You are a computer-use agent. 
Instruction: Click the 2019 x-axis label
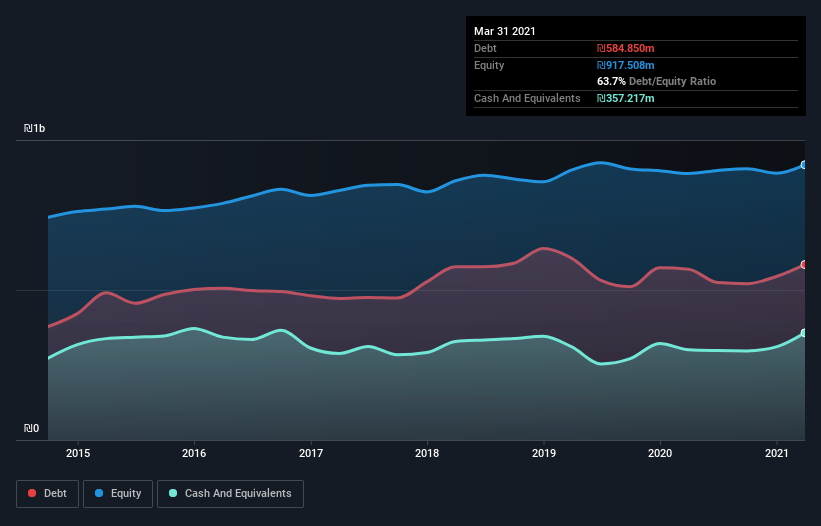pyautogui.click(x=544, y=453)
